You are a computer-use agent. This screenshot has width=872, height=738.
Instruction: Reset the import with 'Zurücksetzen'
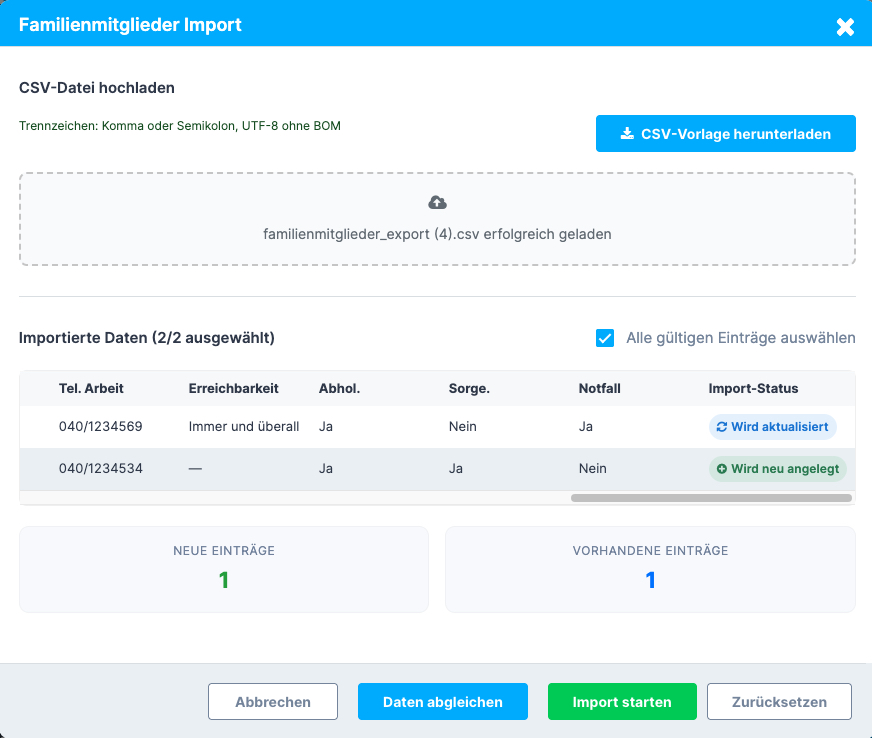[779, 702]
